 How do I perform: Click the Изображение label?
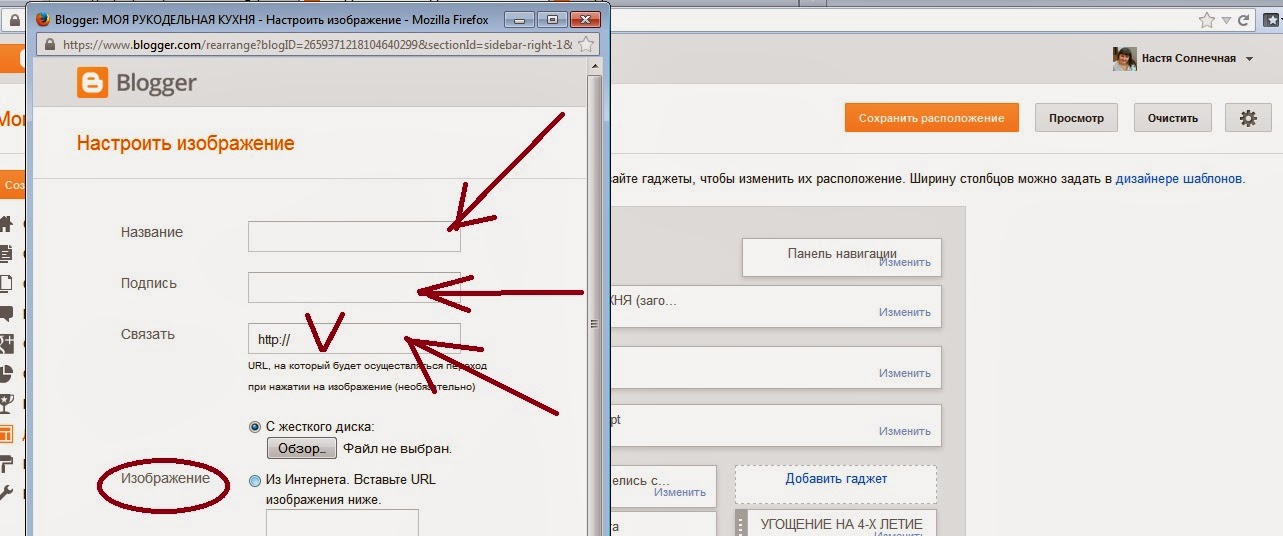(x=166, y=478)
